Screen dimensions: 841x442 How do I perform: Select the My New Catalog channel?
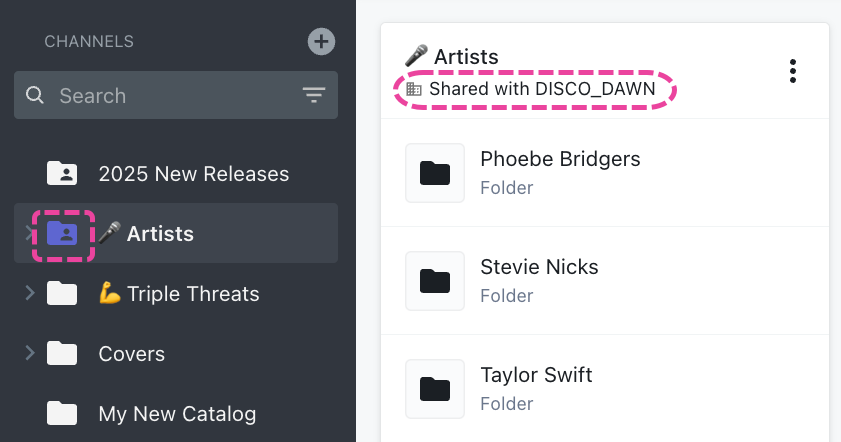176,414
